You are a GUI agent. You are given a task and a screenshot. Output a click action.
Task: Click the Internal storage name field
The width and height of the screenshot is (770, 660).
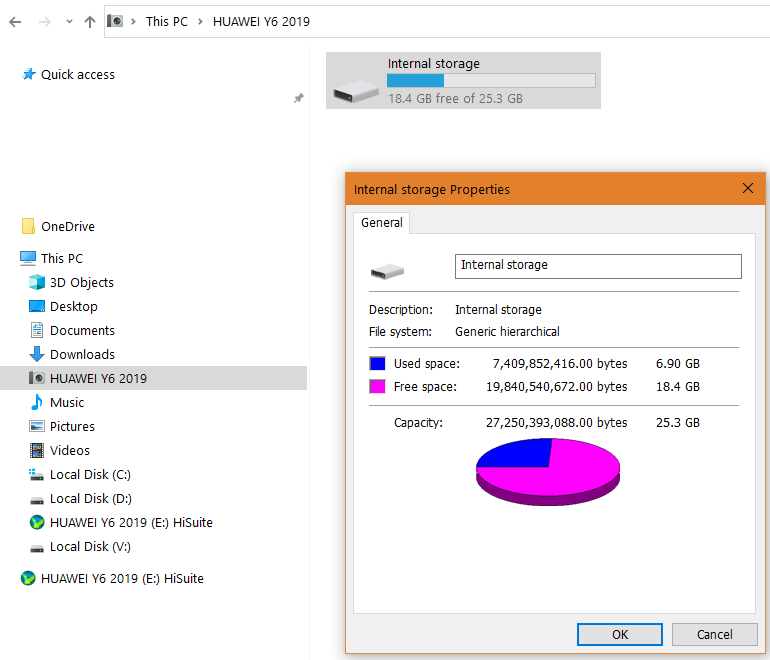[598, 266]
